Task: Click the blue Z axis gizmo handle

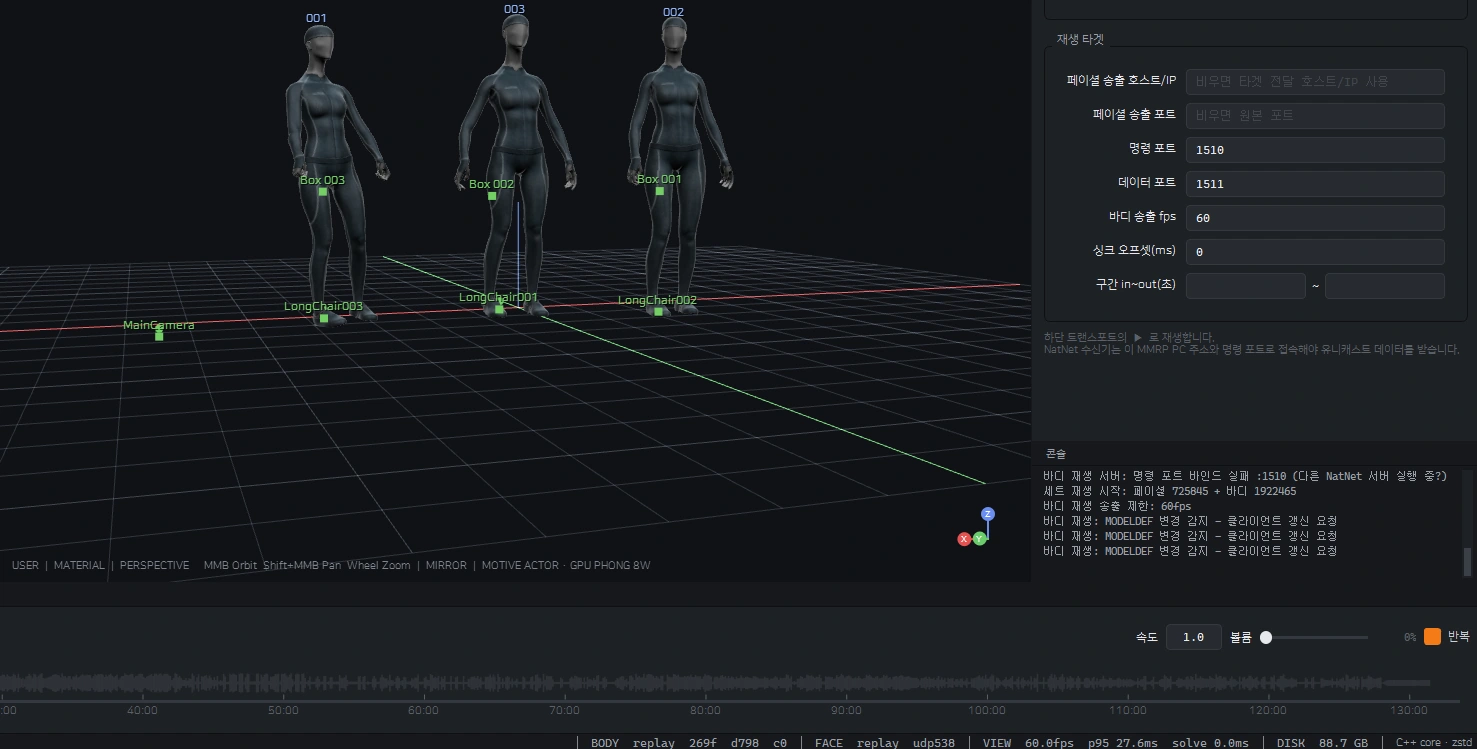Action: (988, 514)
